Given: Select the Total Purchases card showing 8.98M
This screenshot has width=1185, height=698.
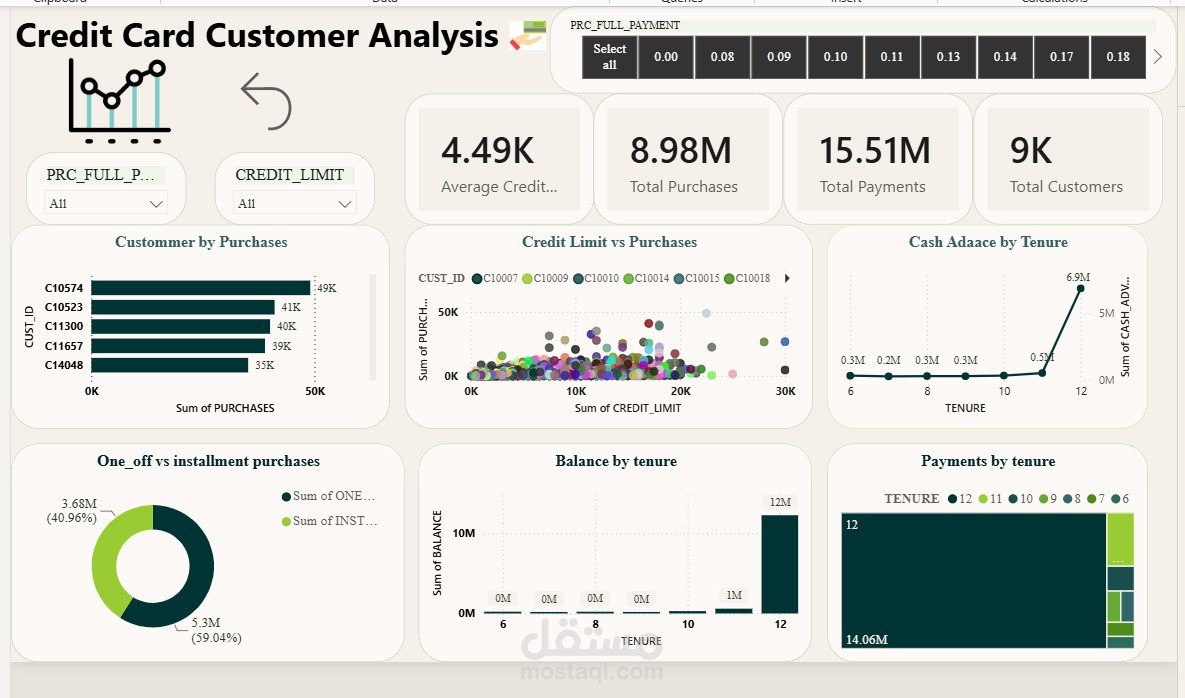Looking at the screenshot, I should (x=686, y=159).
